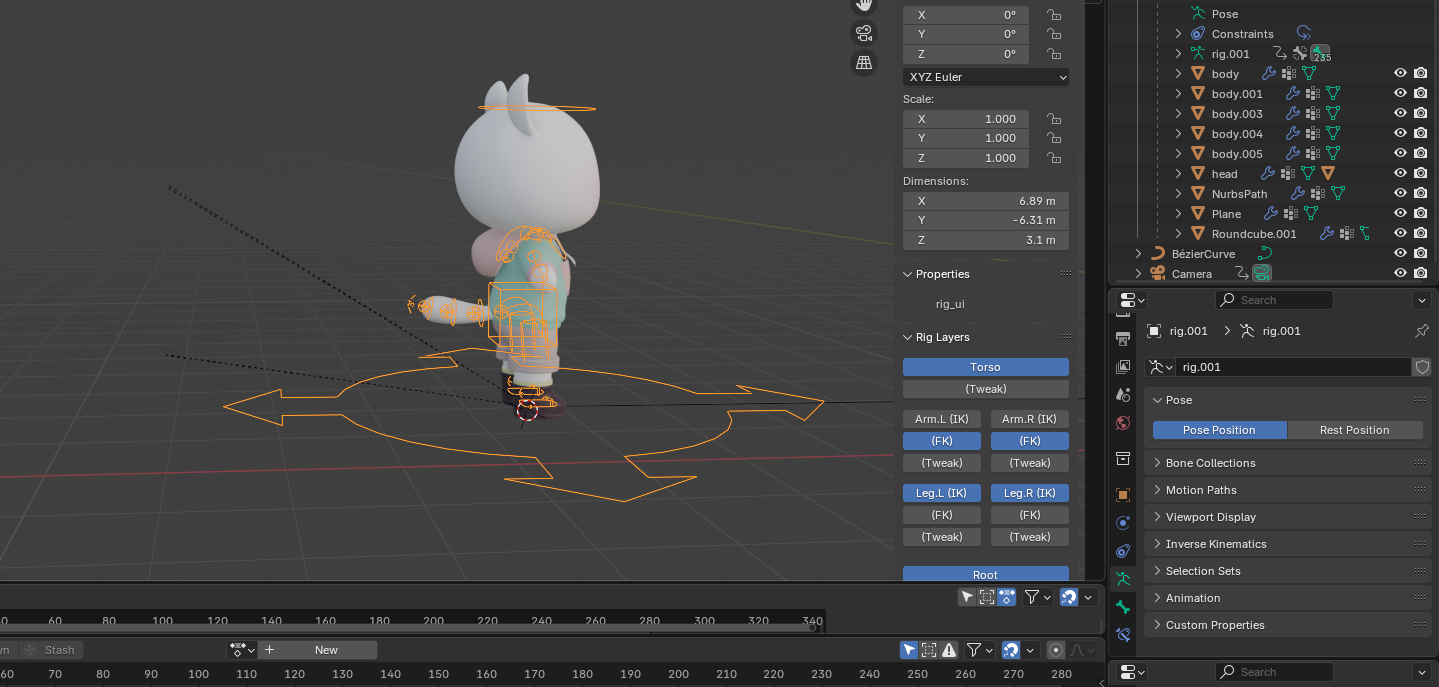The width and height of the screenshot is (1439, 687).
Task: Expand the body.003 outliner row
Action: [x=1178, y=114]
